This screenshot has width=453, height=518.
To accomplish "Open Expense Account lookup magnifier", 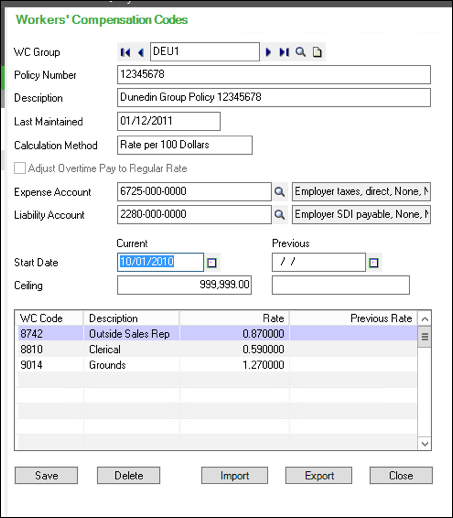I will click(x=279, y=192).
